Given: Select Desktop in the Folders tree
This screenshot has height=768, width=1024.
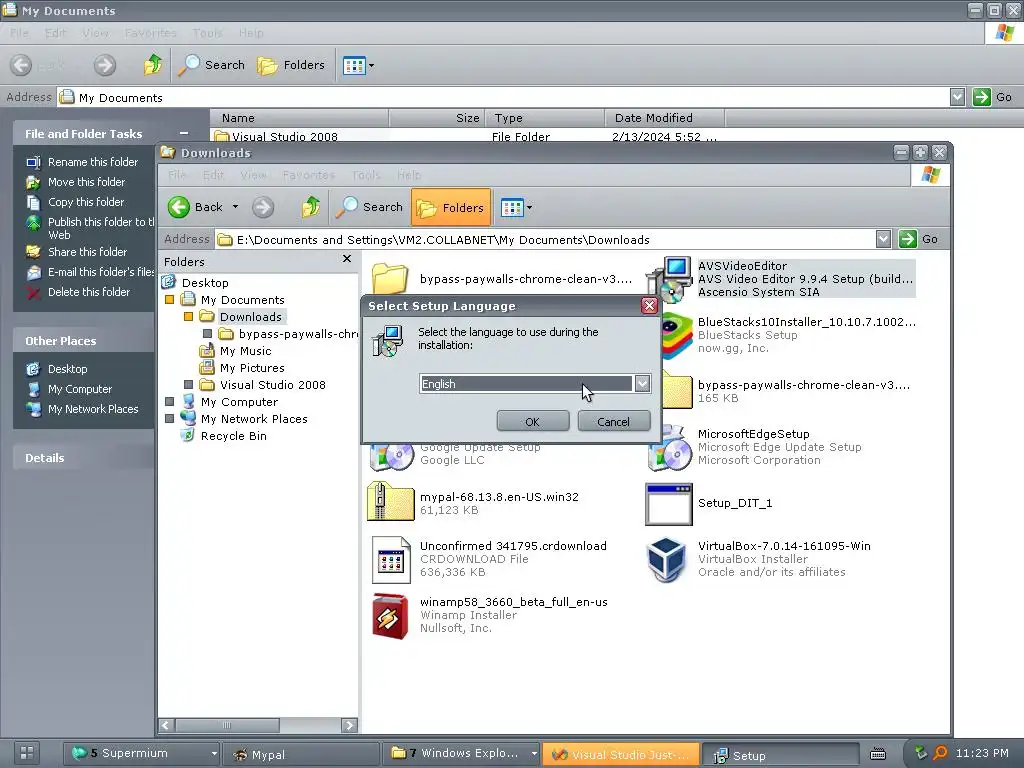Looking at the screenshot, I should pos(205,283).
